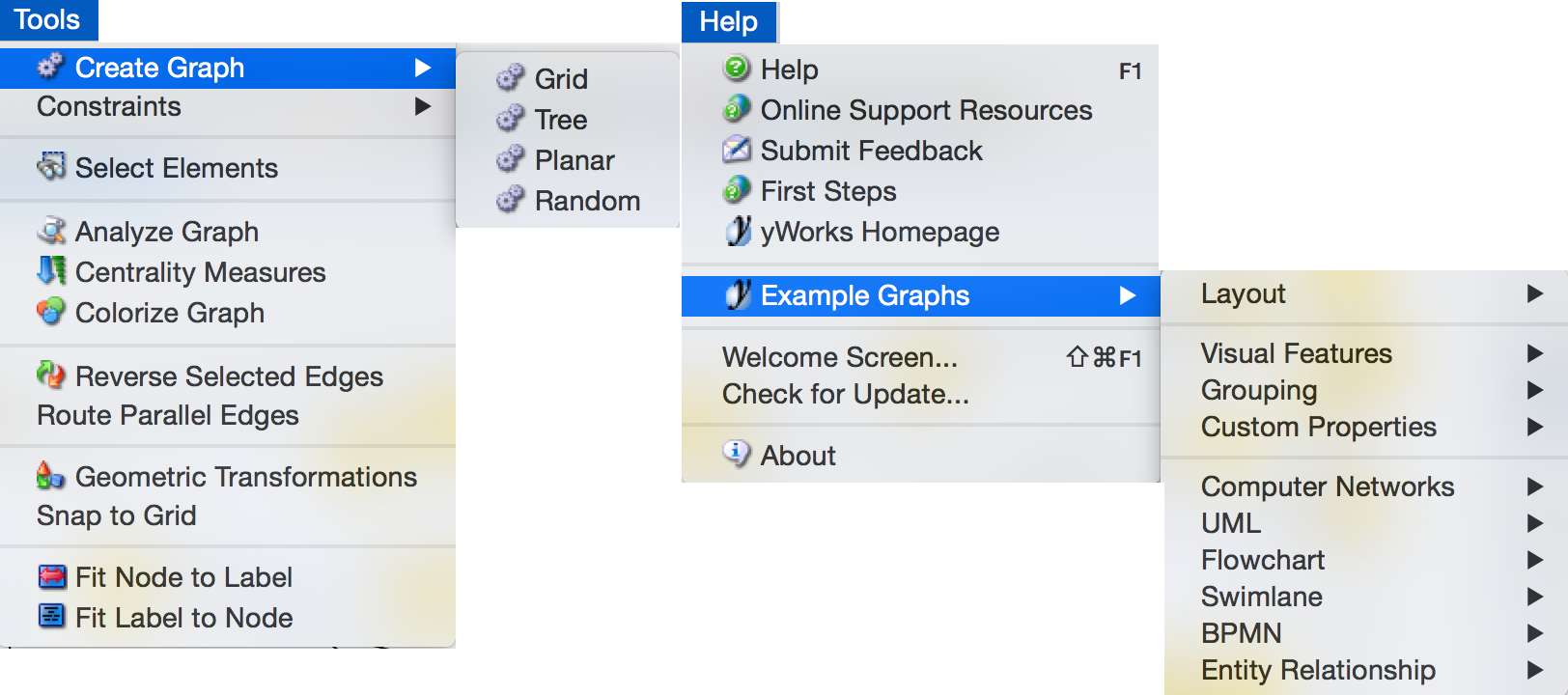
Task: Click the Fit Label to Node icon
Action: coord(51,616)
